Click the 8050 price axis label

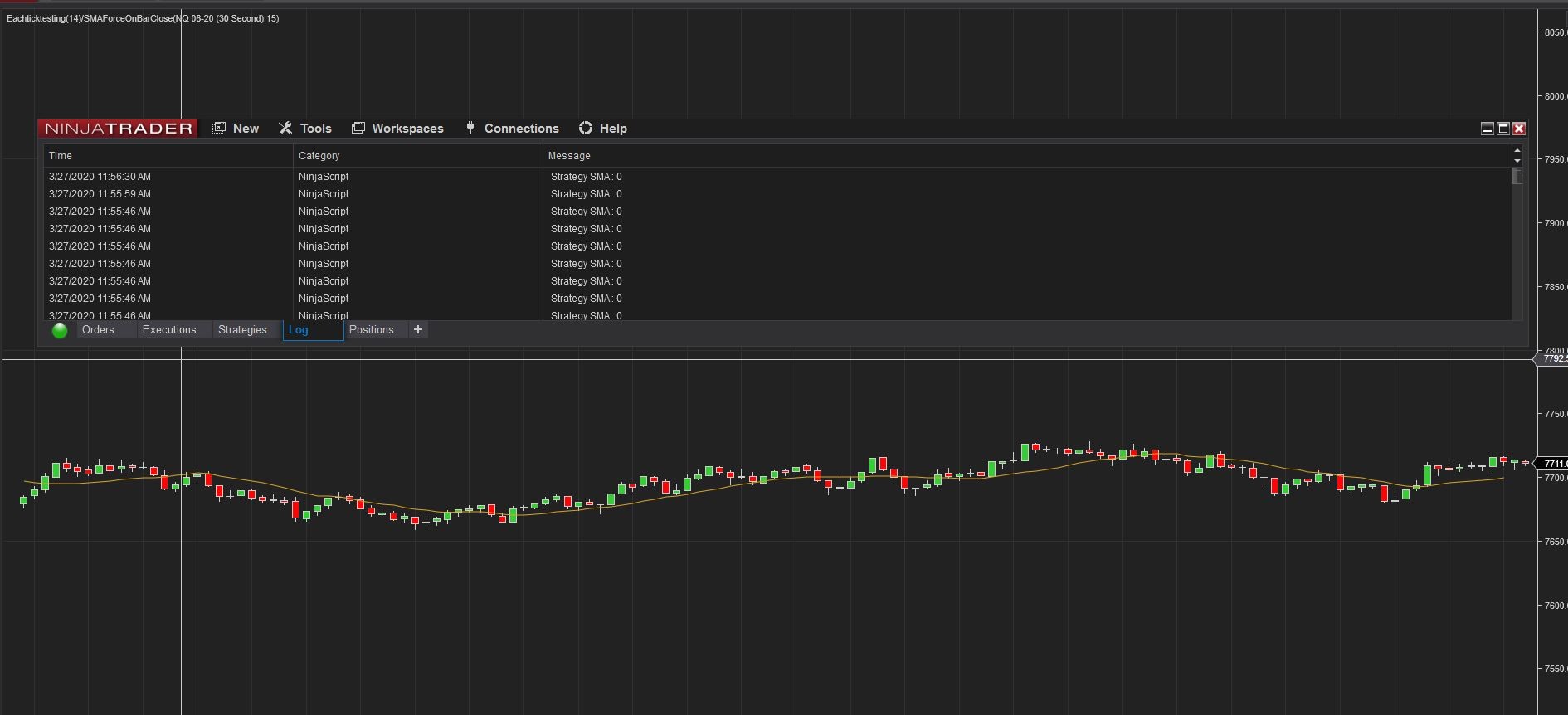(1556, 32)
